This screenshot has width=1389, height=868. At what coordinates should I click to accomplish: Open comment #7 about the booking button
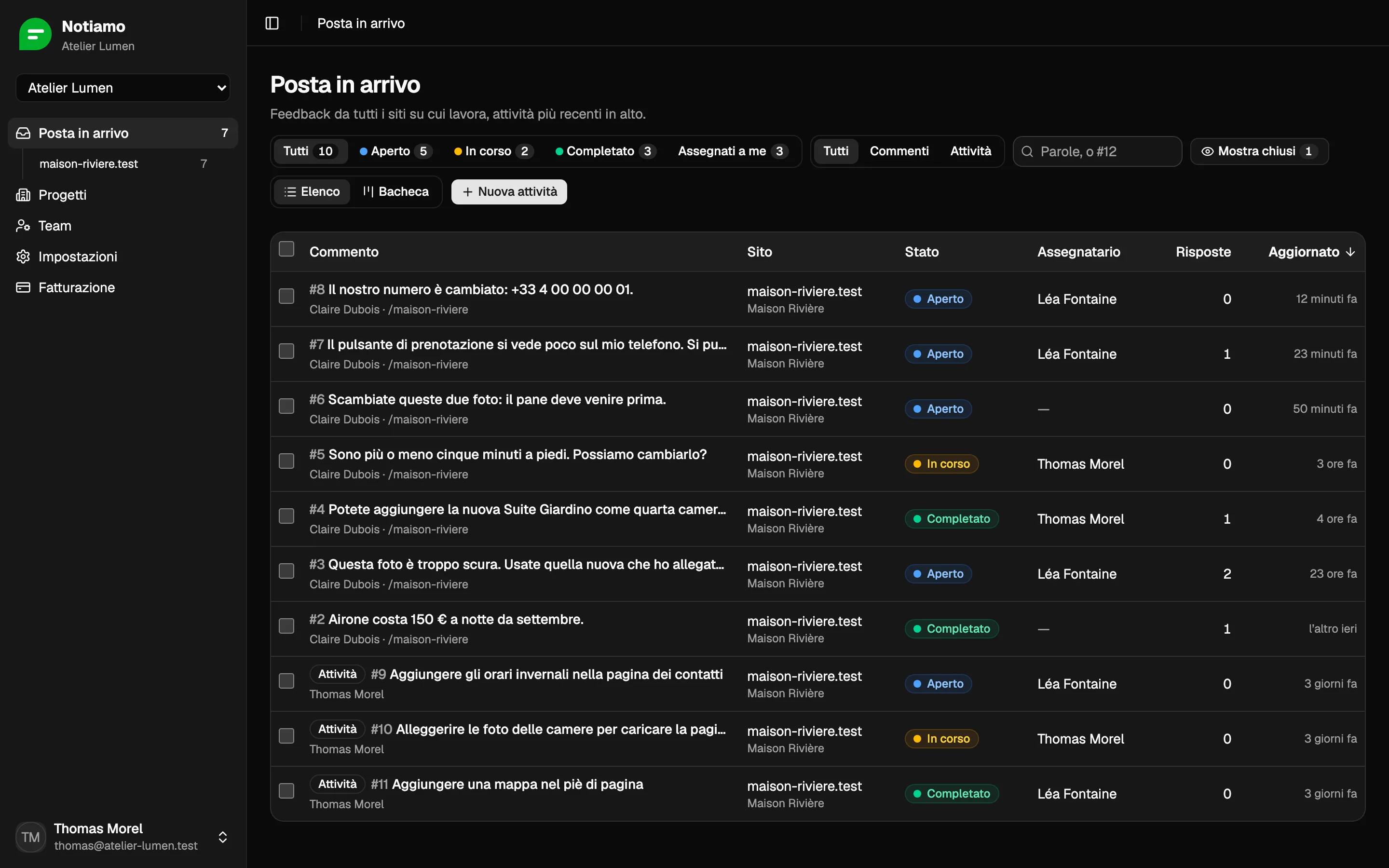tap(517, 344)
